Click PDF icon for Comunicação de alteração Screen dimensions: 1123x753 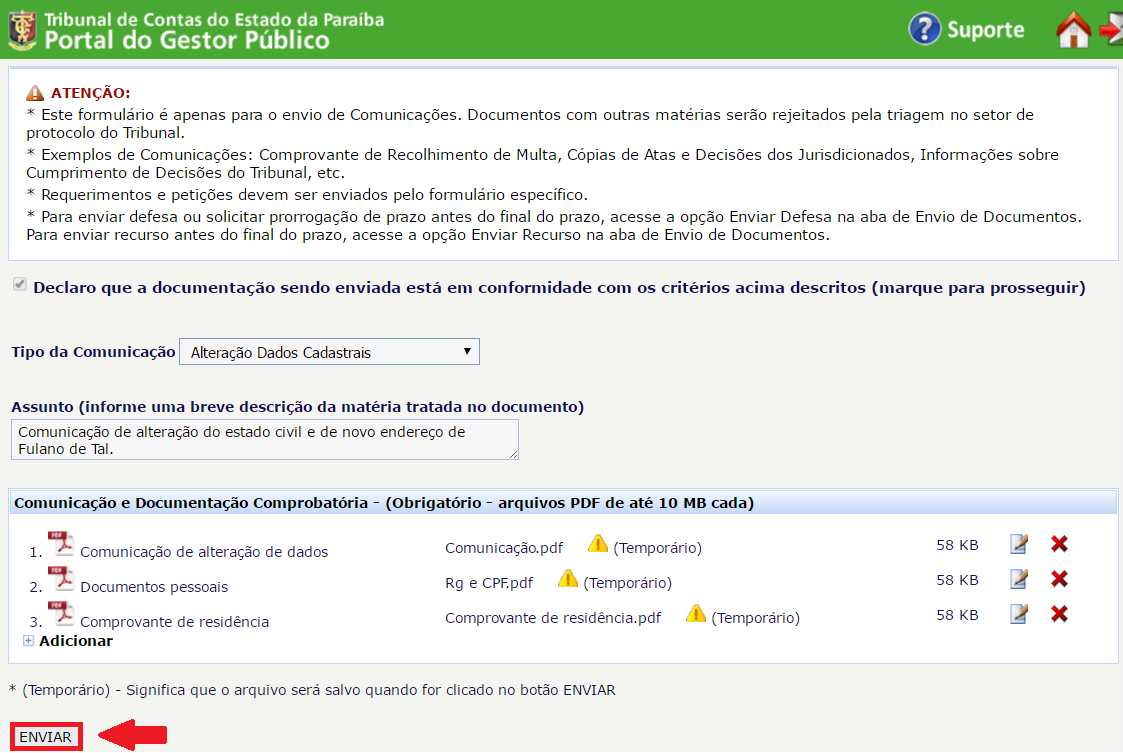coord(61,544)
